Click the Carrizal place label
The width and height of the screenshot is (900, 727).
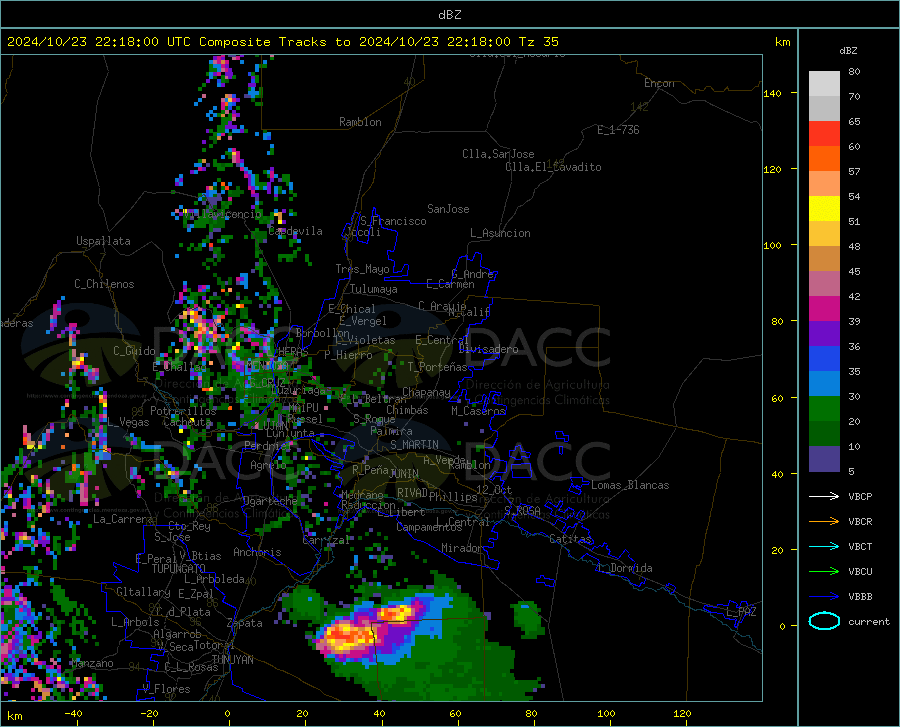click(325, 540)
